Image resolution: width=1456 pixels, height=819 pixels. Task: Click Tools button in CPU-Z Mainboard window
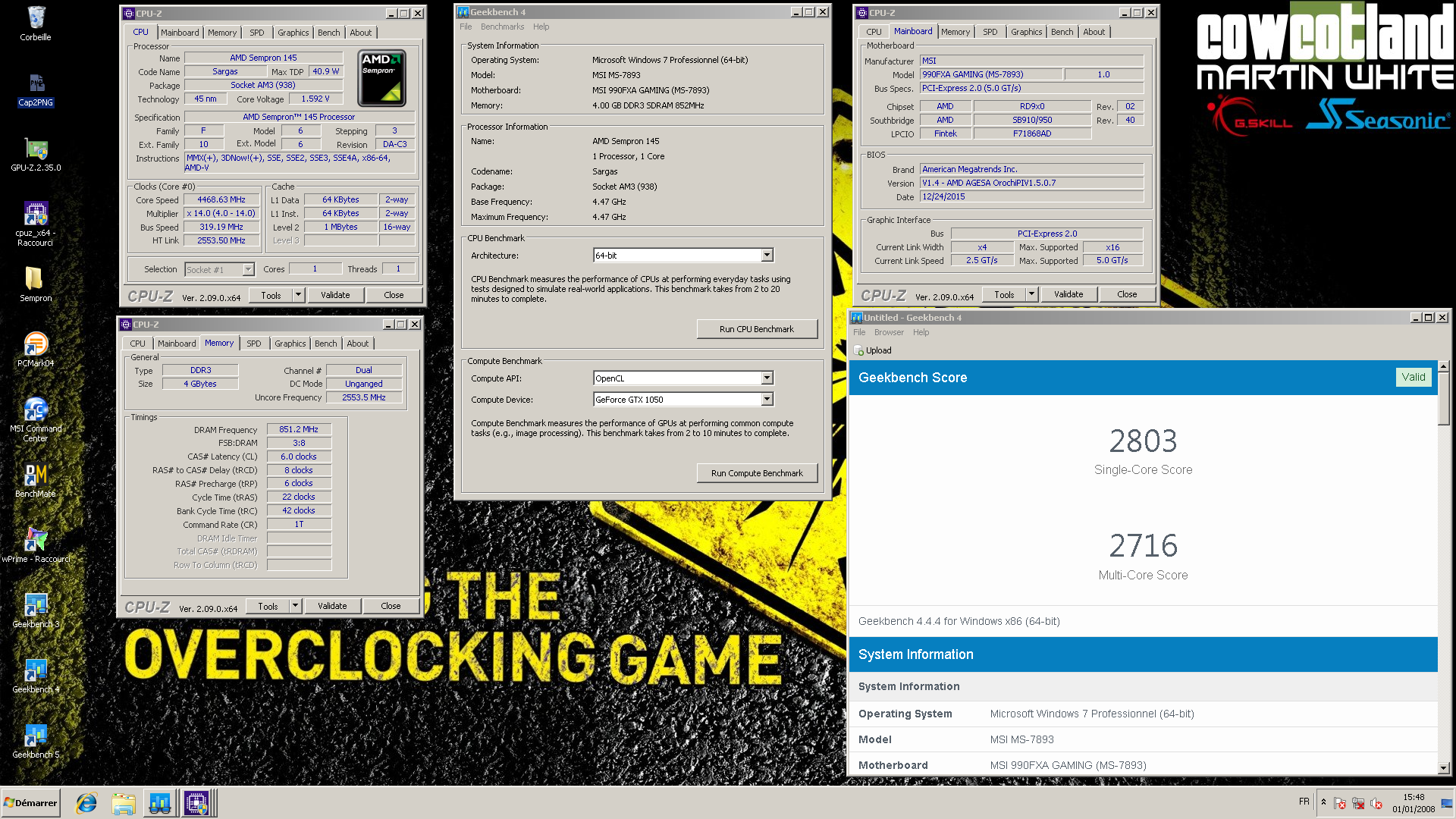pos(1004,294)
